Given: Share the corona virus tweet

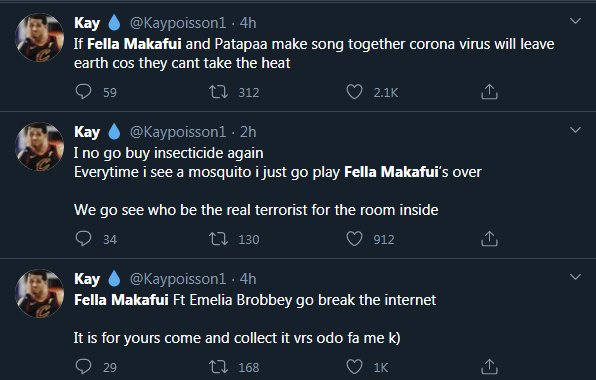Looking at the screenshot, I should (x=489, y=92).
